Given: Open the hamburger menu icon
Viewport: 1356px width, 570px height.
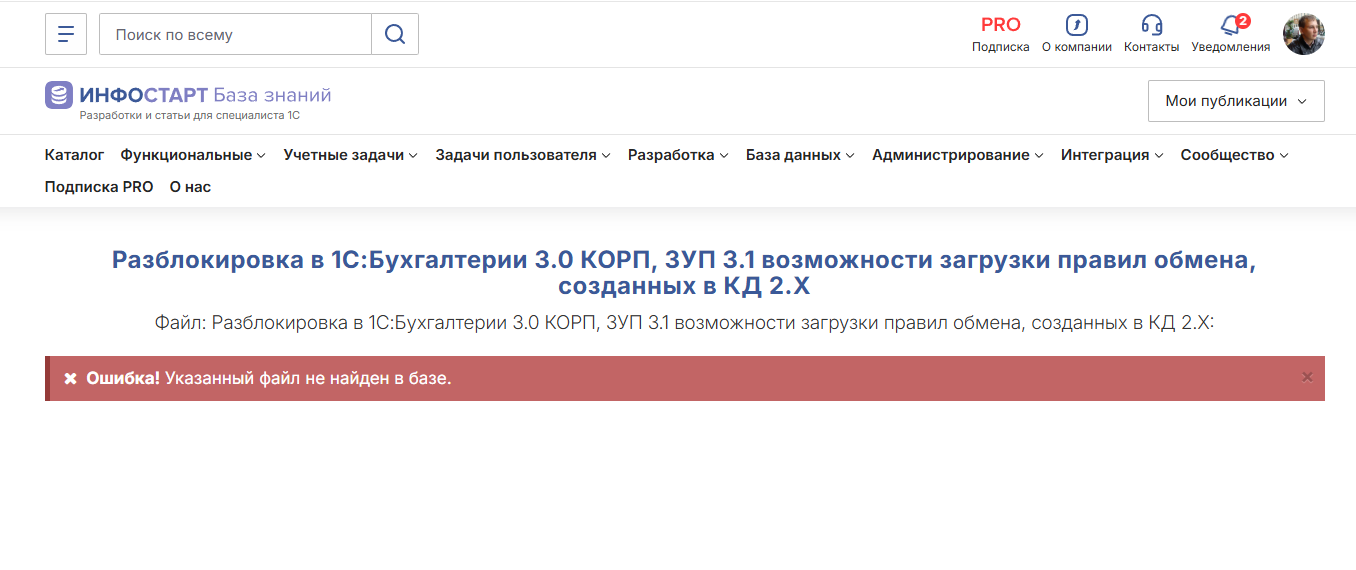Looking at the screenshot, I should point(66,34).
